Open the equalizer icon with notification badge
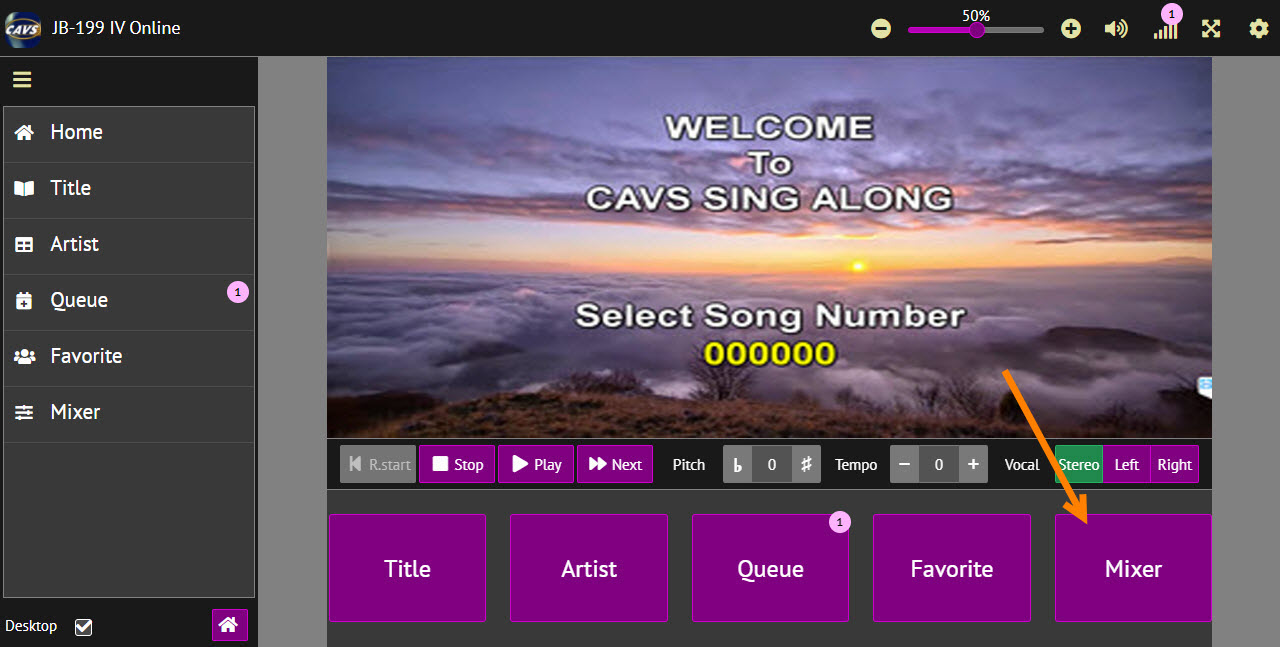 pyautogui.click(x=1165, y=33)
